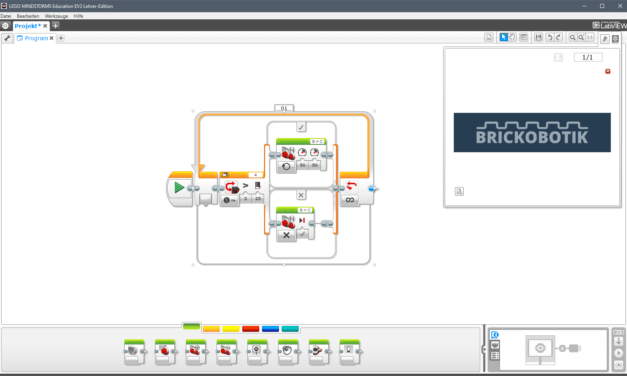Switch to the Program tab
The width and height of the screenshot is (627, 376).
point(36,38)
